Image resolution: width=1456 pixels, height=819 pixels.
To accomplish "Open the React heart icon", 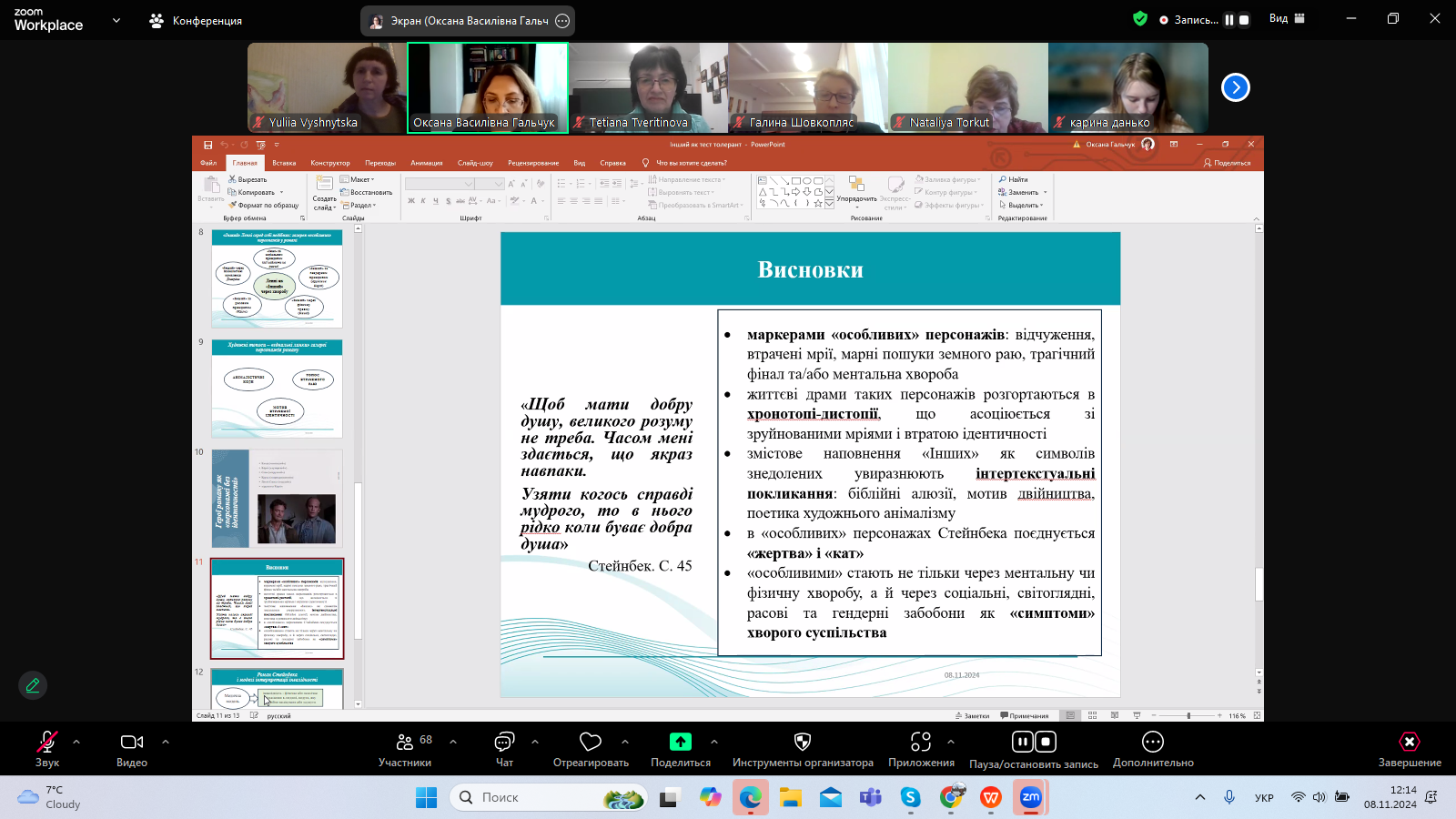I will click(591, 743).
